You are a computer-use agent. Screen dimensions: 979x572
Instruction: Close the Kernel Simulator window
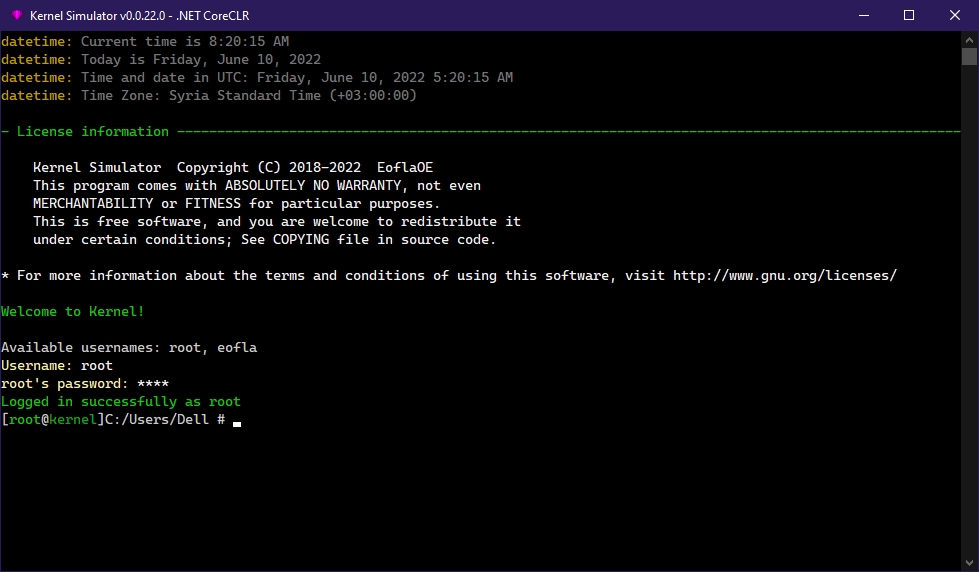point(955,15)
